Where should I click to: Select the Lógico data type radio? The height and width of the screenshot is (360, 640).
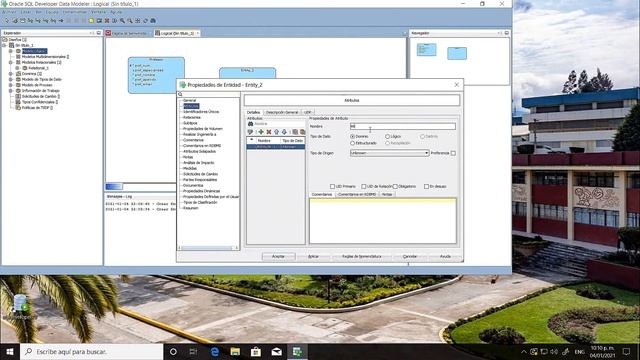387,136
